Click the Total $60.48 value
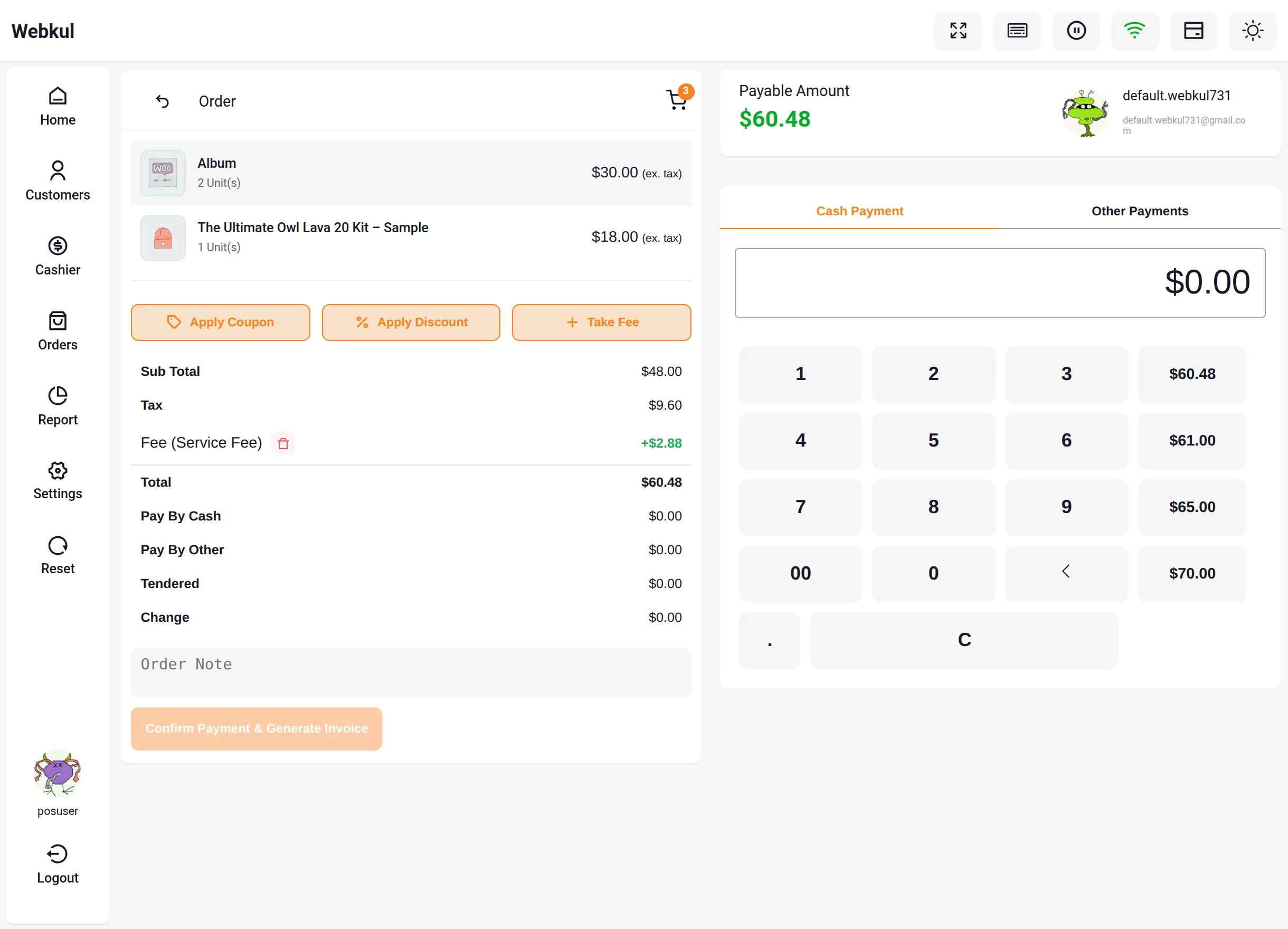The width and height of the screenshot is (1288, 929). coord(661,482)
